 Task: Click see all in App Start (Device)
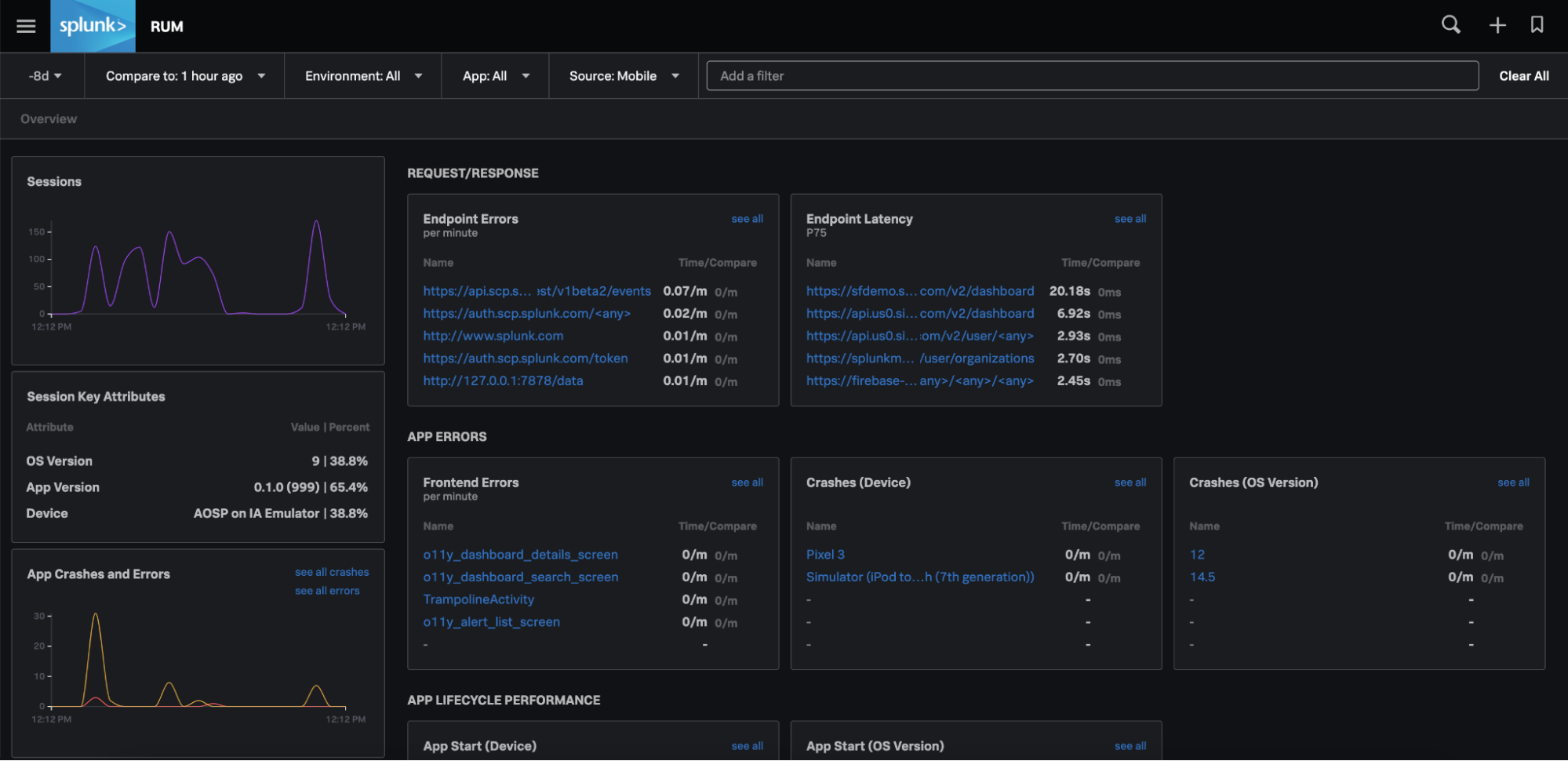(x=747, y=746)
